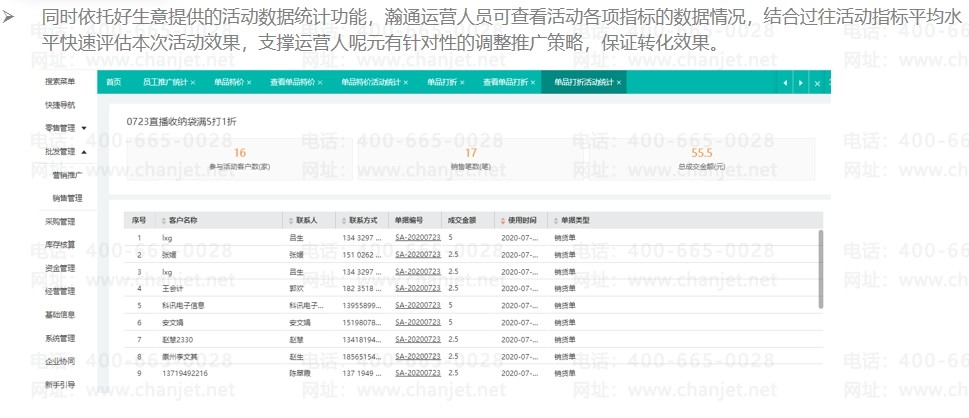969x418 pixels.
Task: Click 成交金额 column header
Action: point(461,221)
